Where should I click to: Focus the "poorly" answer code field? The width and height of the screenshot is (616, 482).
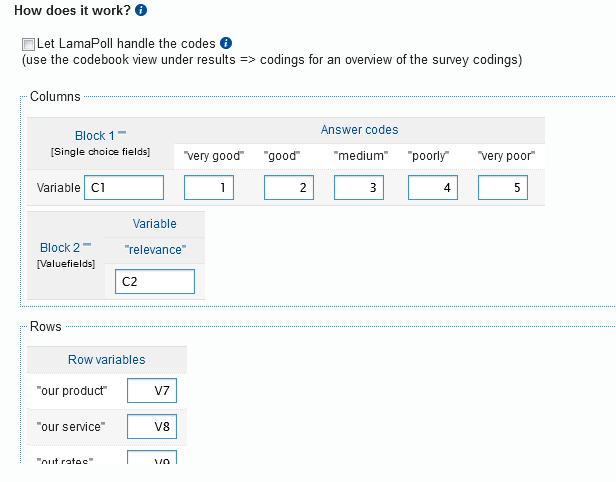coord(433,187)
